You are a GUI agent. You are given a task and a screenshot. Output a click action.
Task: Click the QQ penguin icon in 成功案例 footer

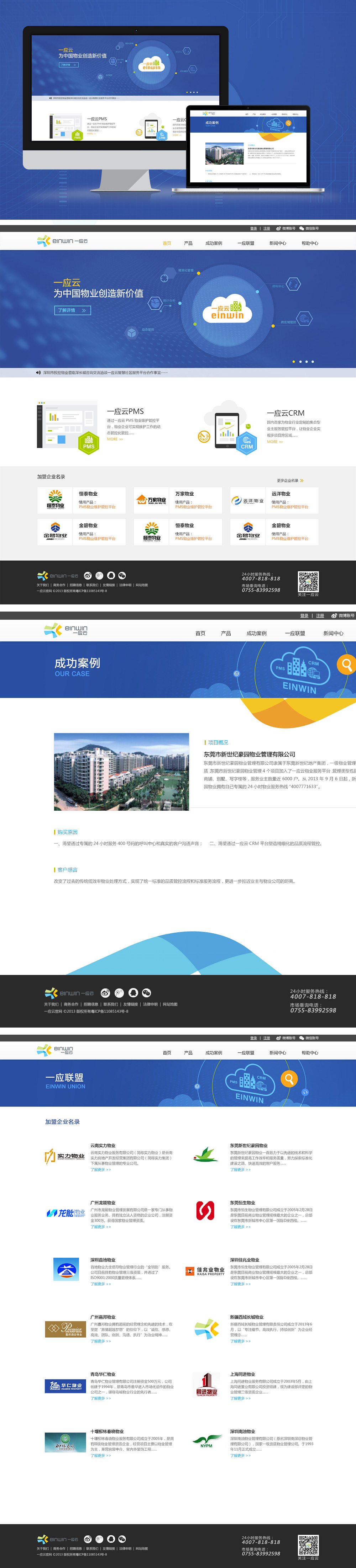[133, 992]
